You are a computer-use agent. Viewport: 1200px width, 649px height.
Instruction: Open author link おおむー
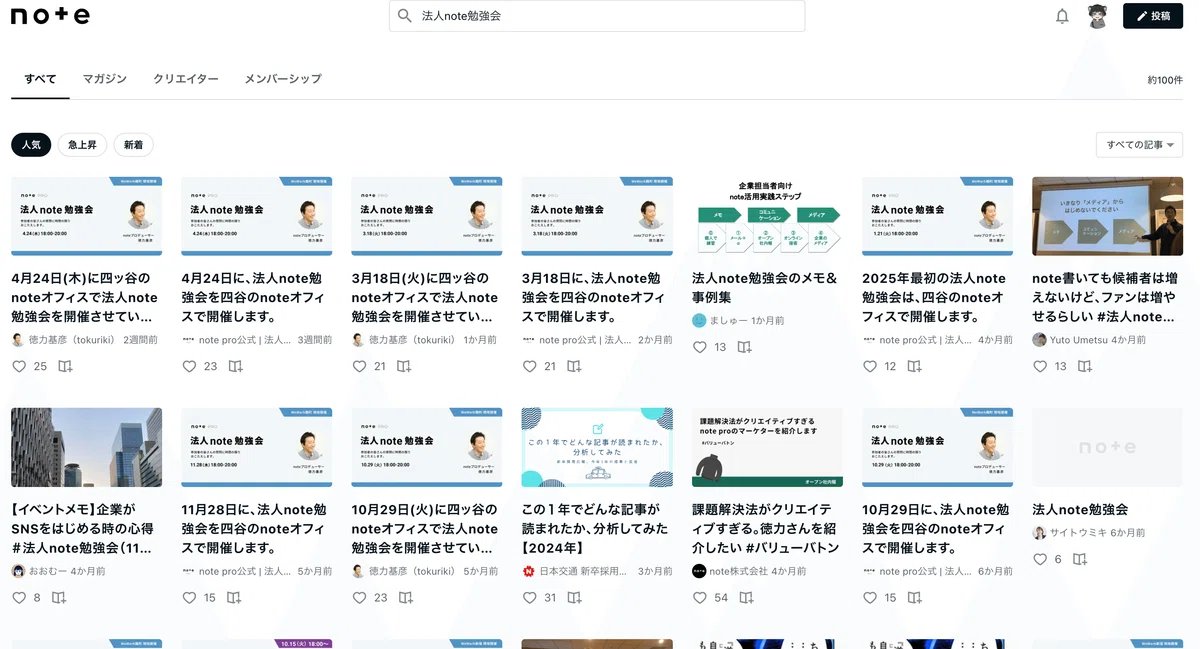point(47,571)
